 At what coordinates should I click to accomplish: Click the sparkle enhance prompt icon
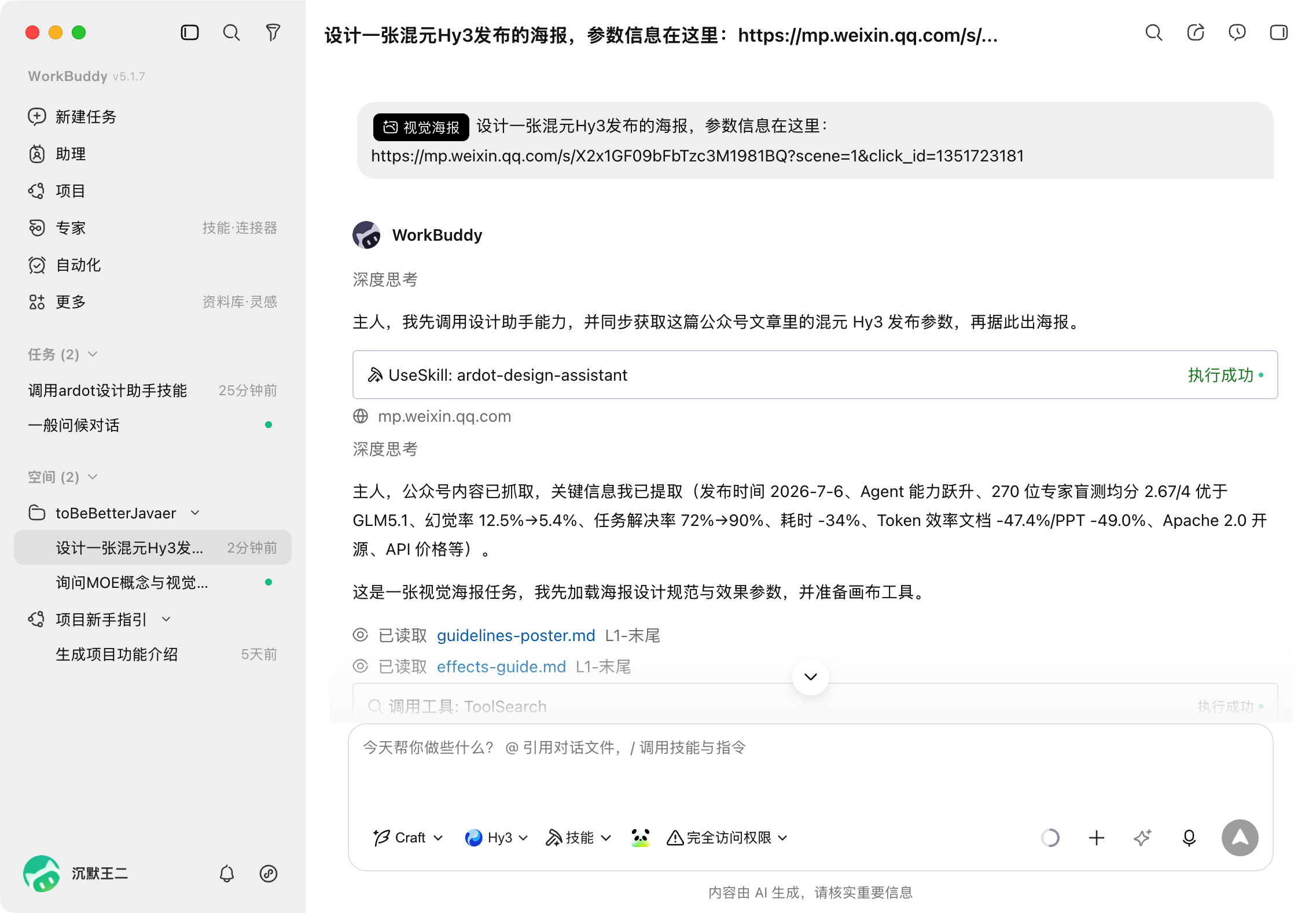point(1143,838)
